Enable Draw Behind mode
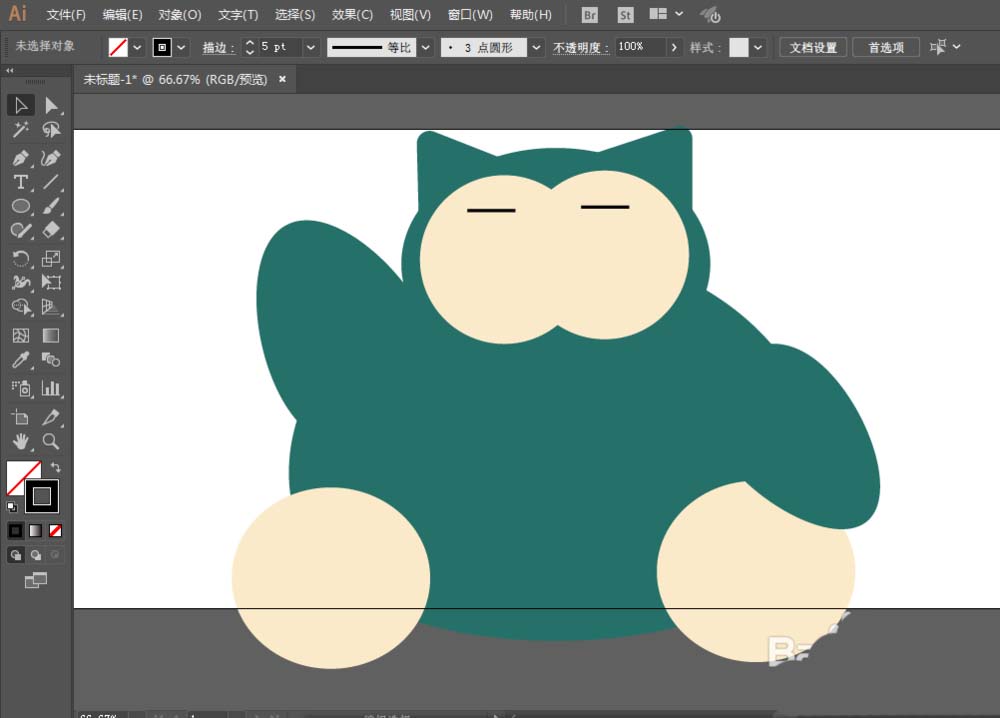The height and width of the screenshot is (718, 1000). click(x=36, y=555)
